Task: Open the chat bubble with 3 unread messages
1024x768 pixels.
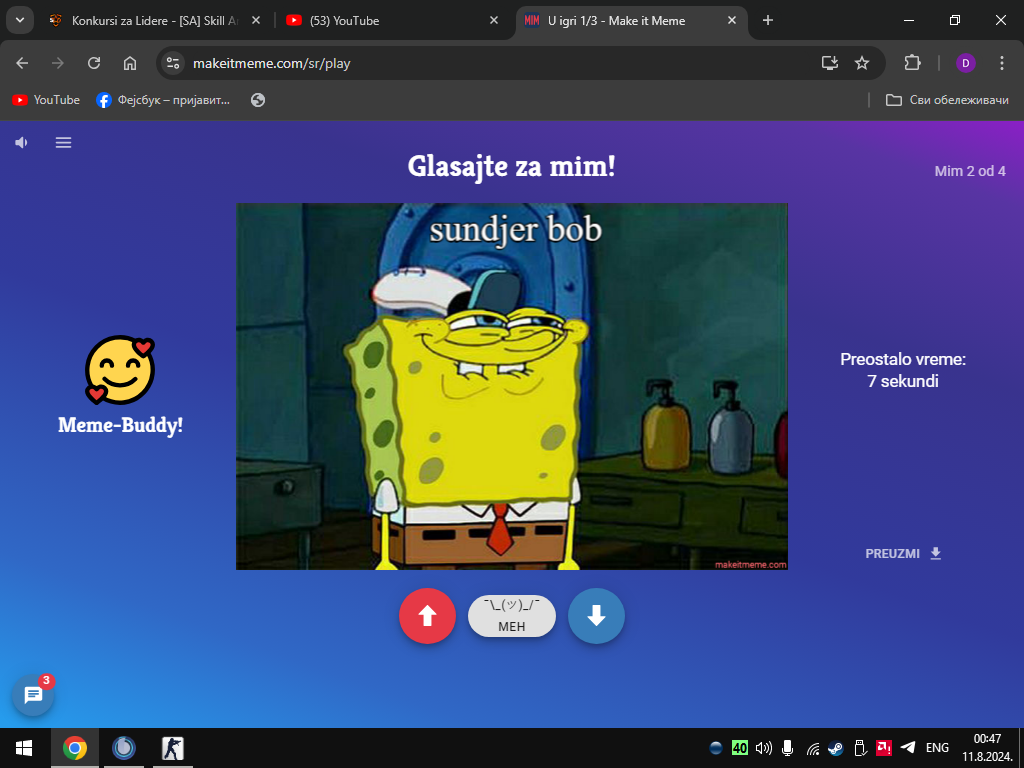Action: click(x=33, y=695)
